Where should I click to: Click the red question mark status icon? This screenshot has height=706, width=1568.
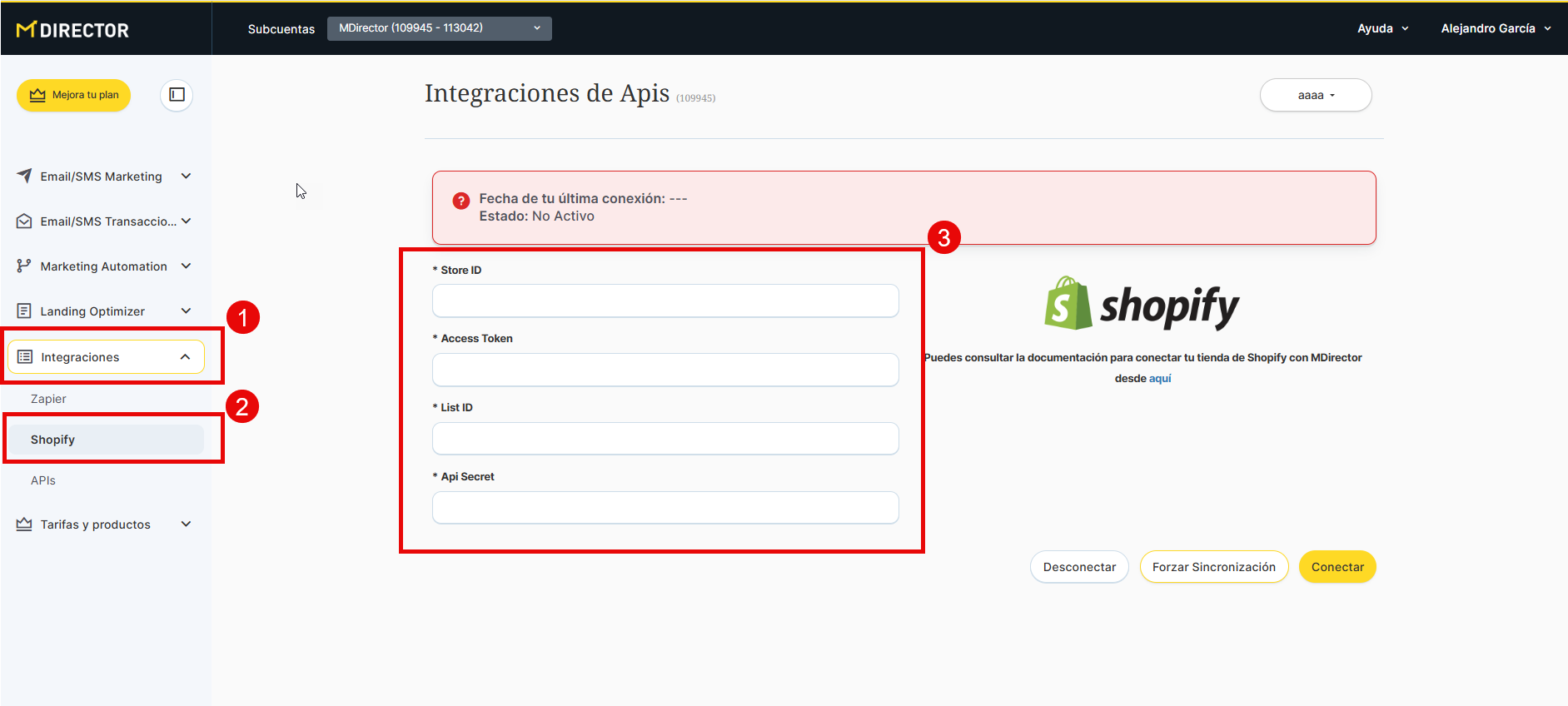pos(460,201)
